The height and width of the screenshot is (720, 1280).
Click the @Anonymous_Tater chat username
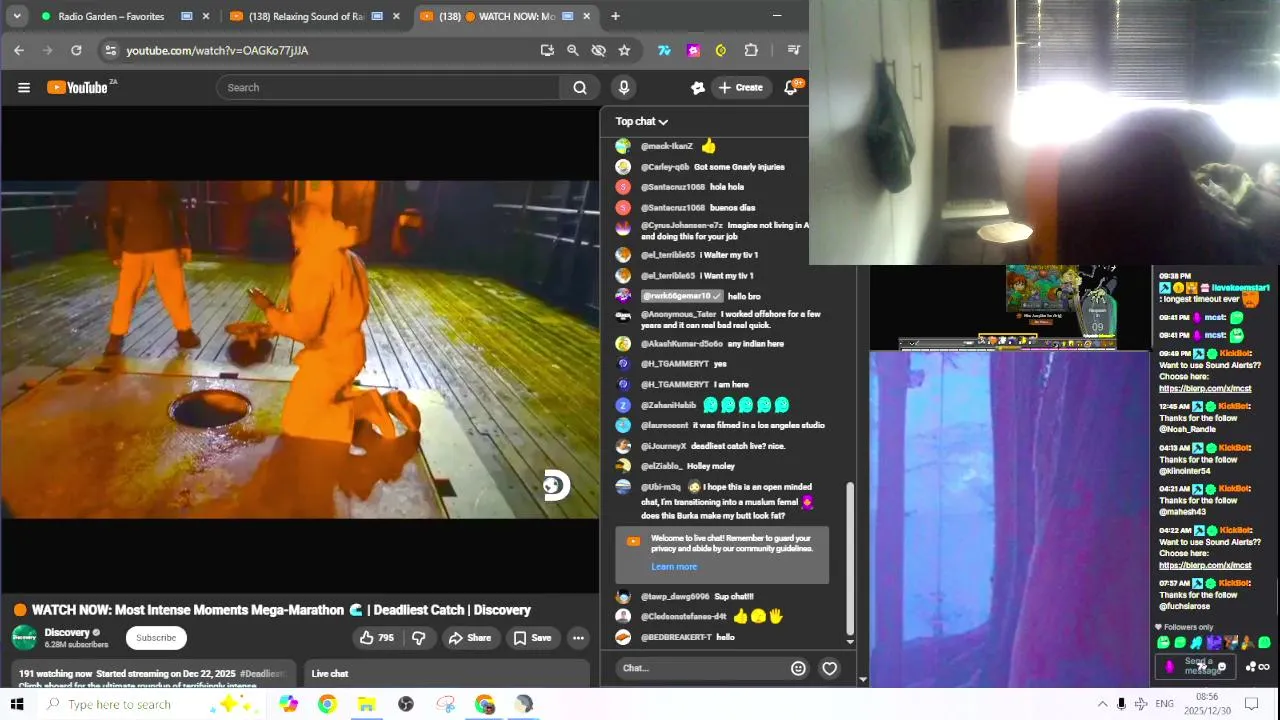point(678,314)
